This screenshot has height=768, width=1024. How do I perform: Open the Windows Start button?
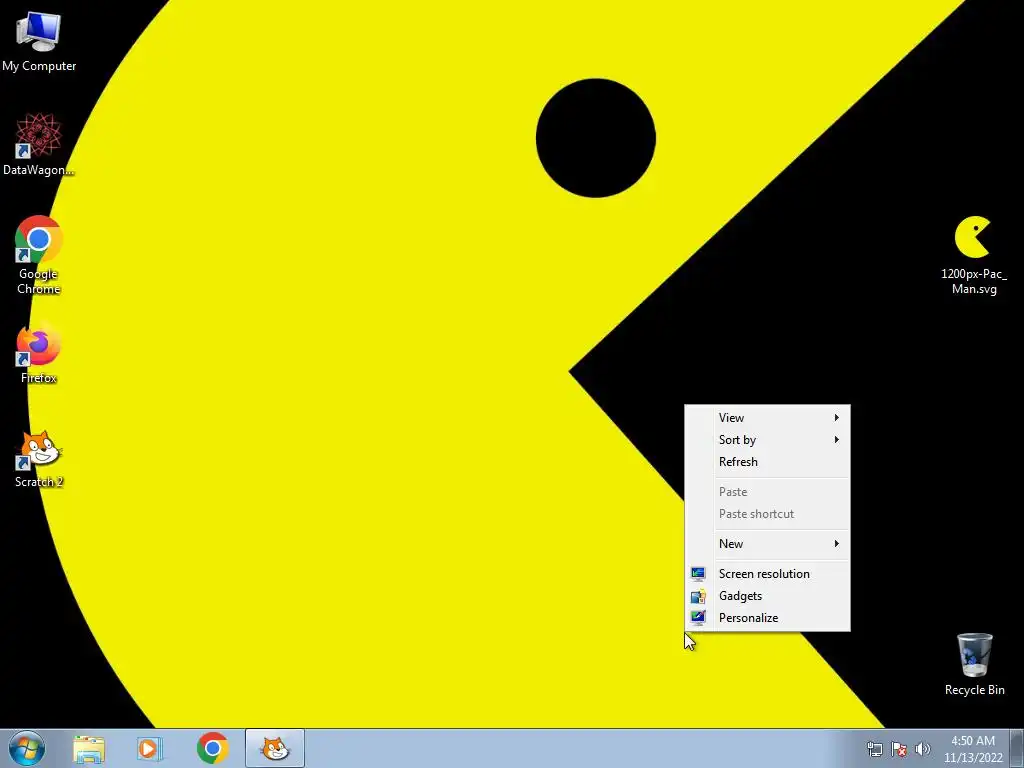[x=27, y=748]
